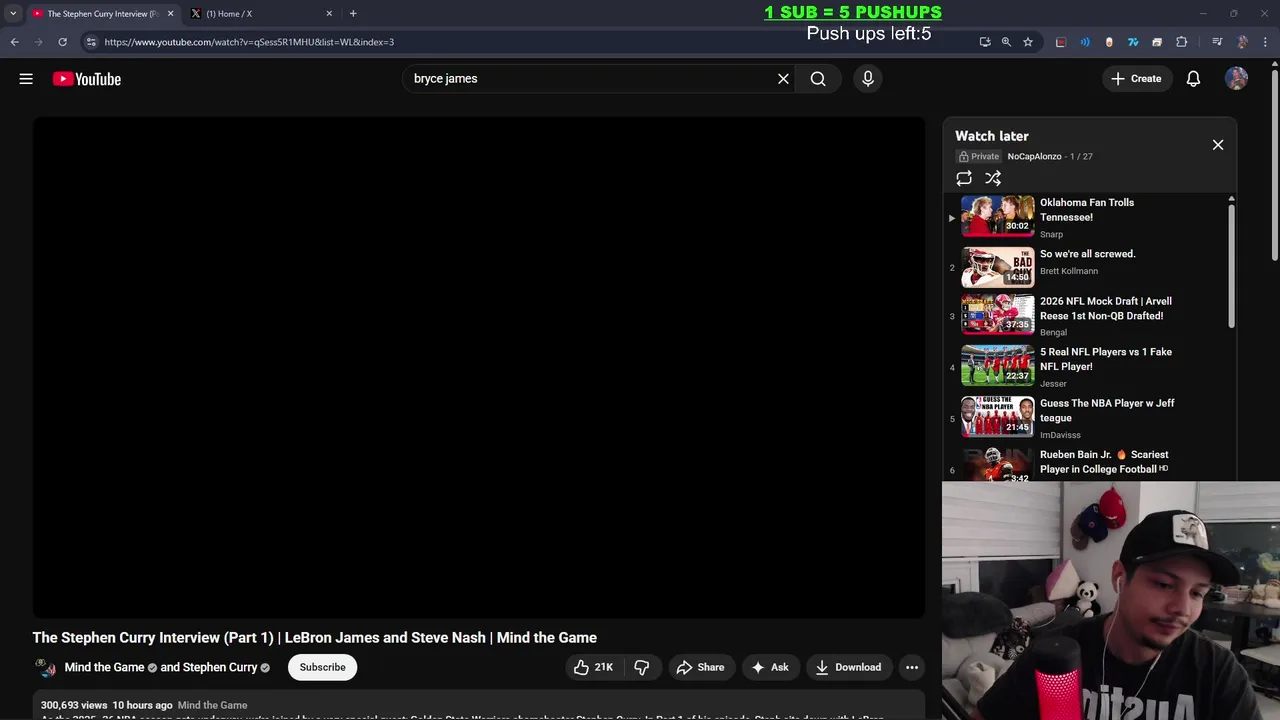Viewport: 1280px width, 720px height.
Task: Open 2026 NFL Mock Draft video title
Action: coord(1106,308)
